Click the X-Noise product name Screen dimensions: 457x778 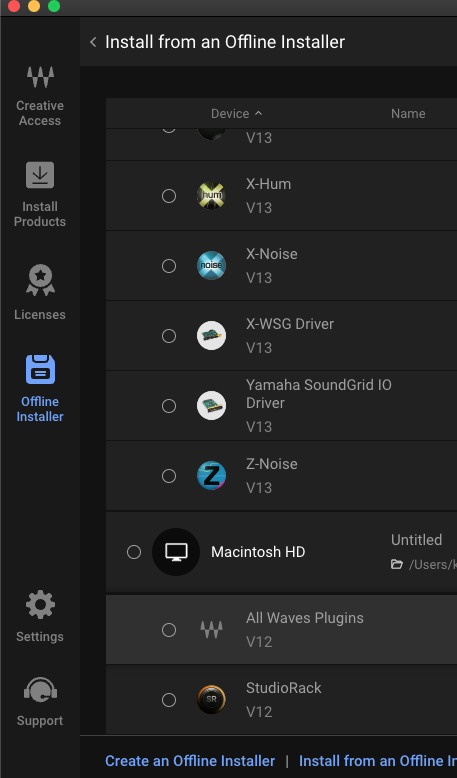272,254
